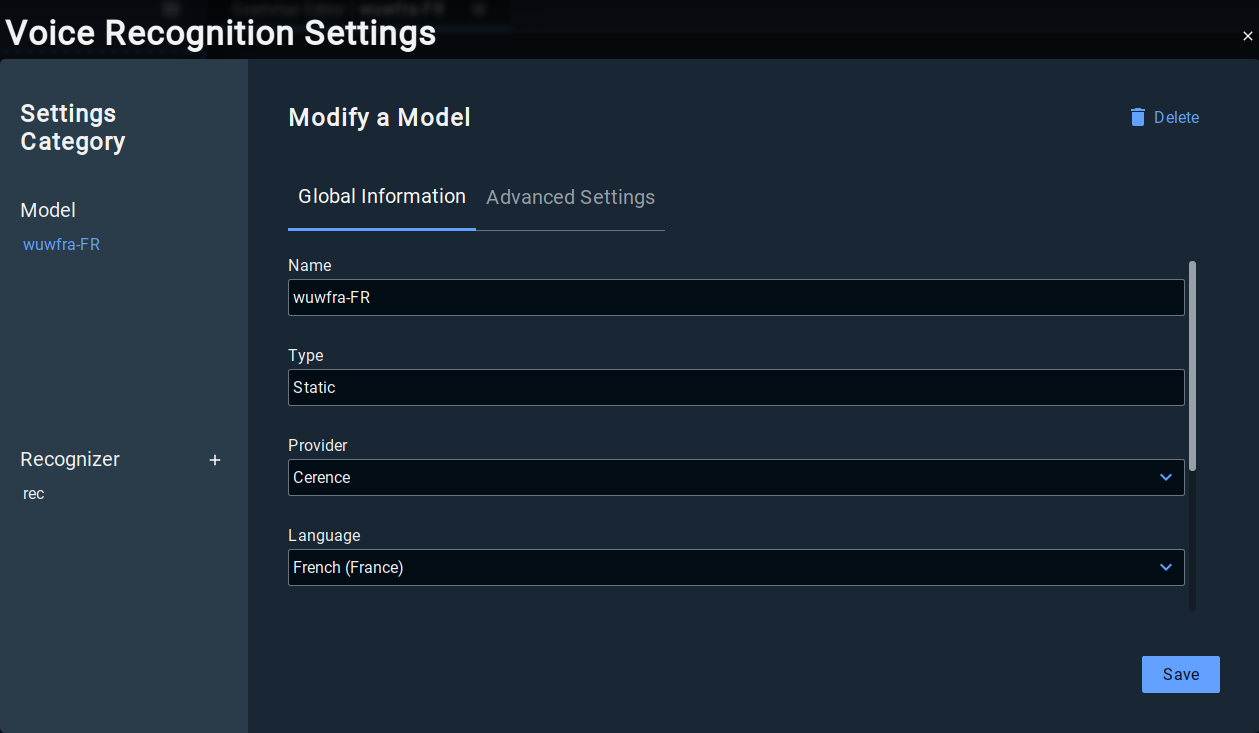The image size is (1259, 733).
Task: Click the vertical scrollbar in the form
Action: [1192, 365]
